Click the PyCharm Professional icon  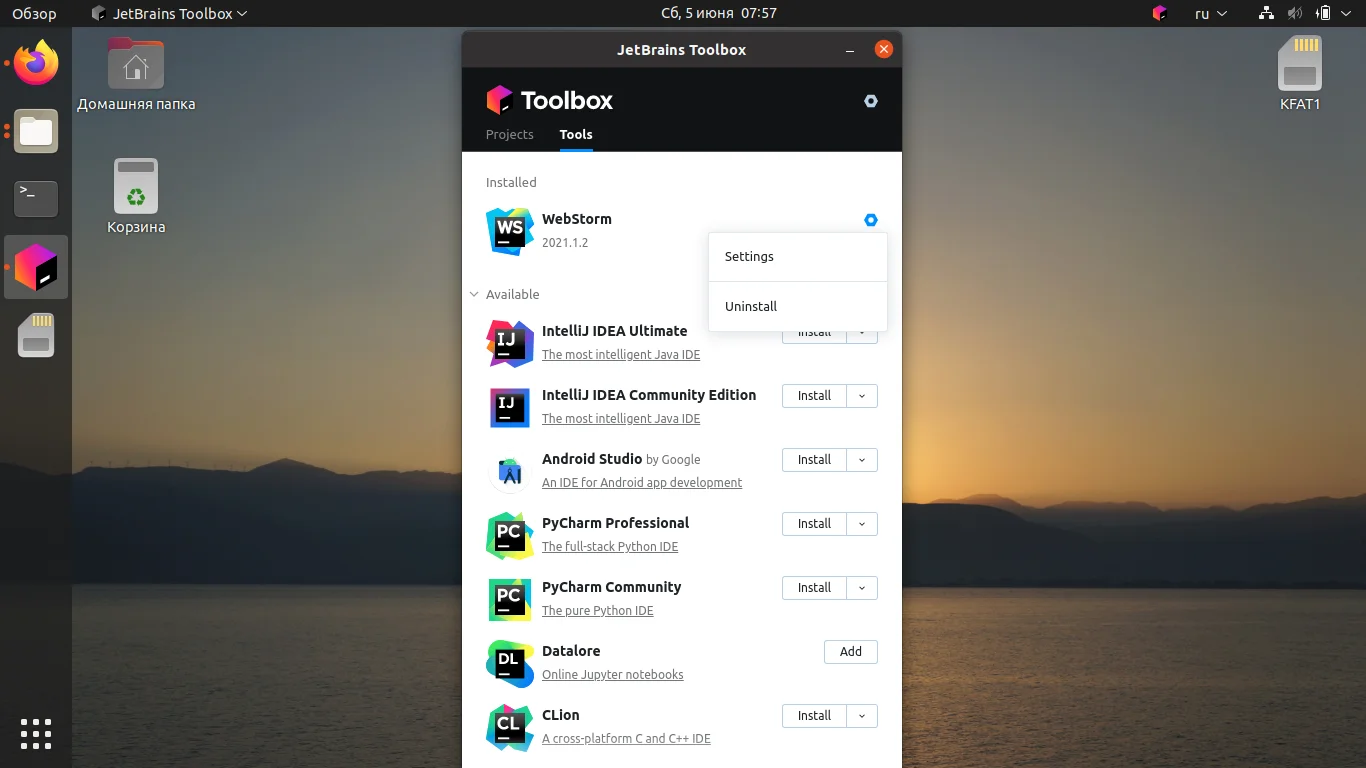[509, 535]
